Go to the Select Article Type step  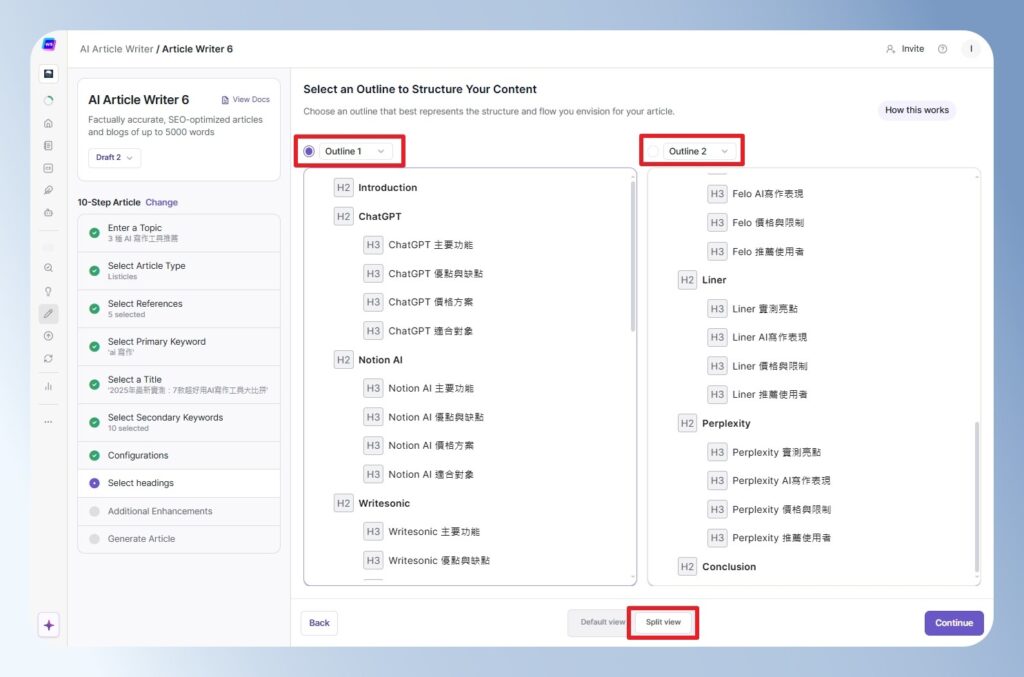(x=179, y=271)
